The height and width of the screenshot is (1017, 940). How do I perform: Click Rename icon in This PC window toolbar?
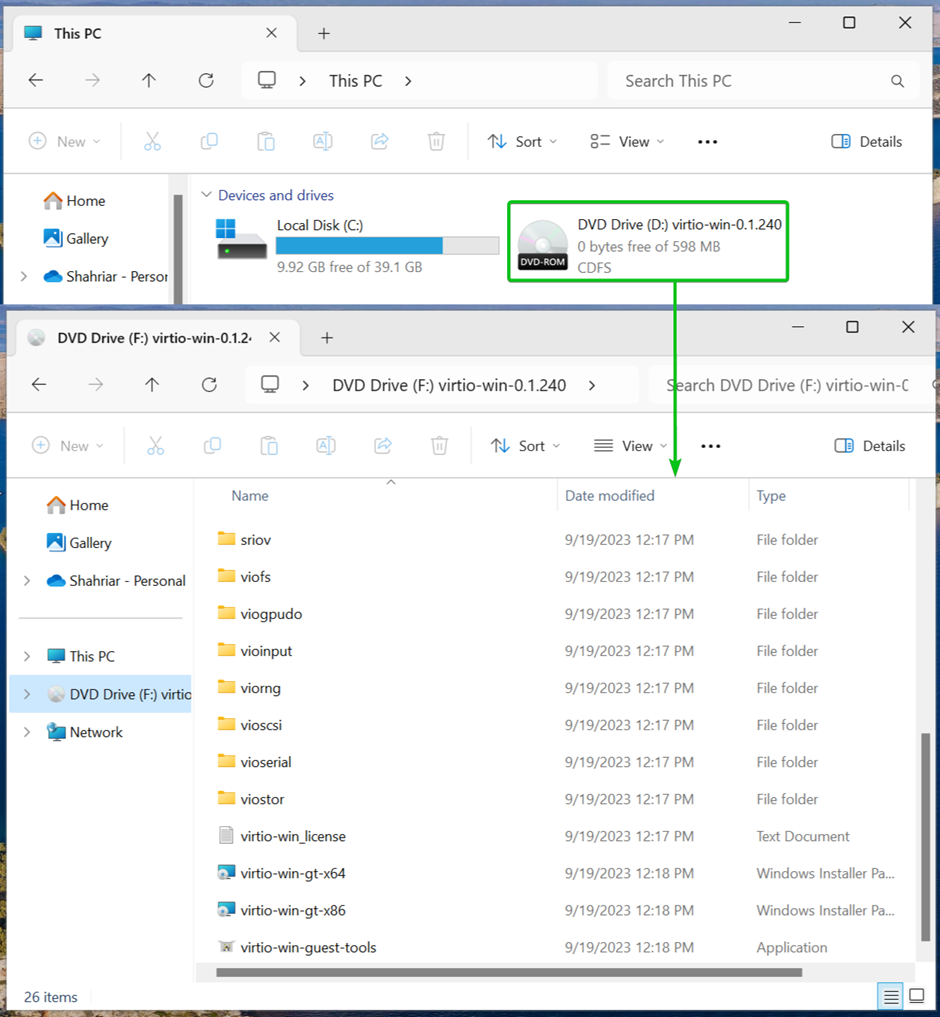(x=323, y=141)
